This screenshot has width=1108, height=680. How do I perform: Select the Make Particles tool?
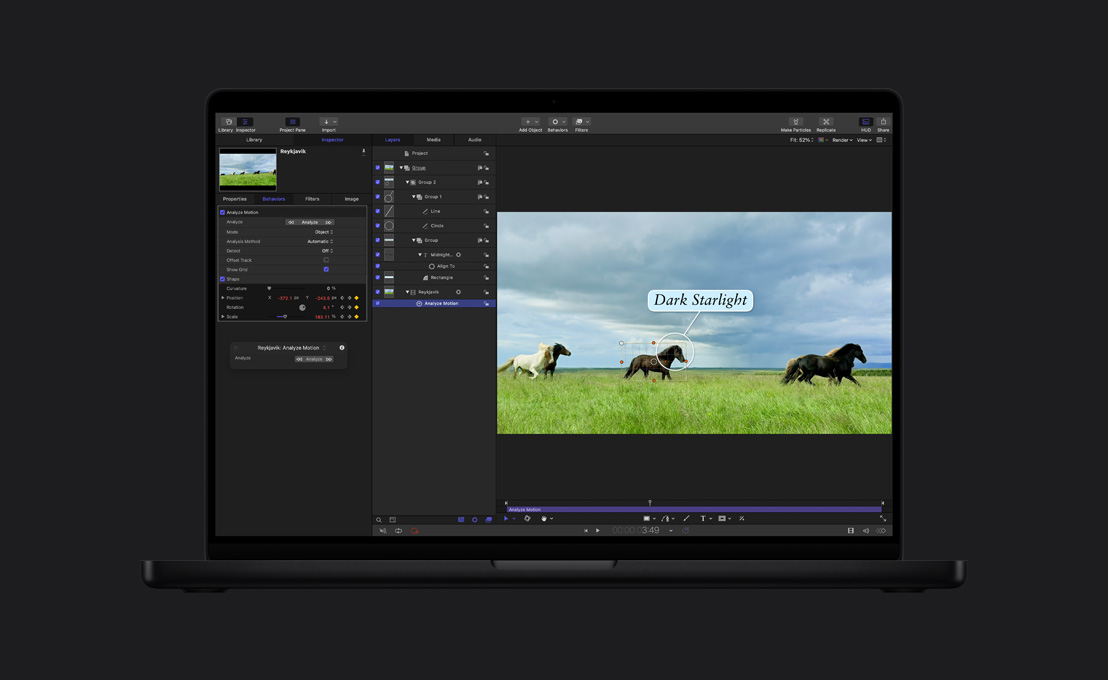(x=795, y=121)
